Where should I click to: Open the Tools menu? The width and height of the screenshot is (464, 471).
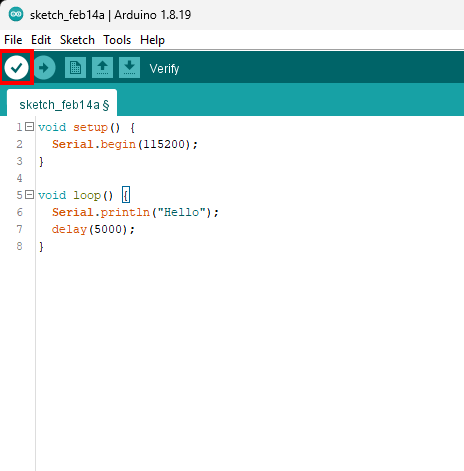point(117,40)
